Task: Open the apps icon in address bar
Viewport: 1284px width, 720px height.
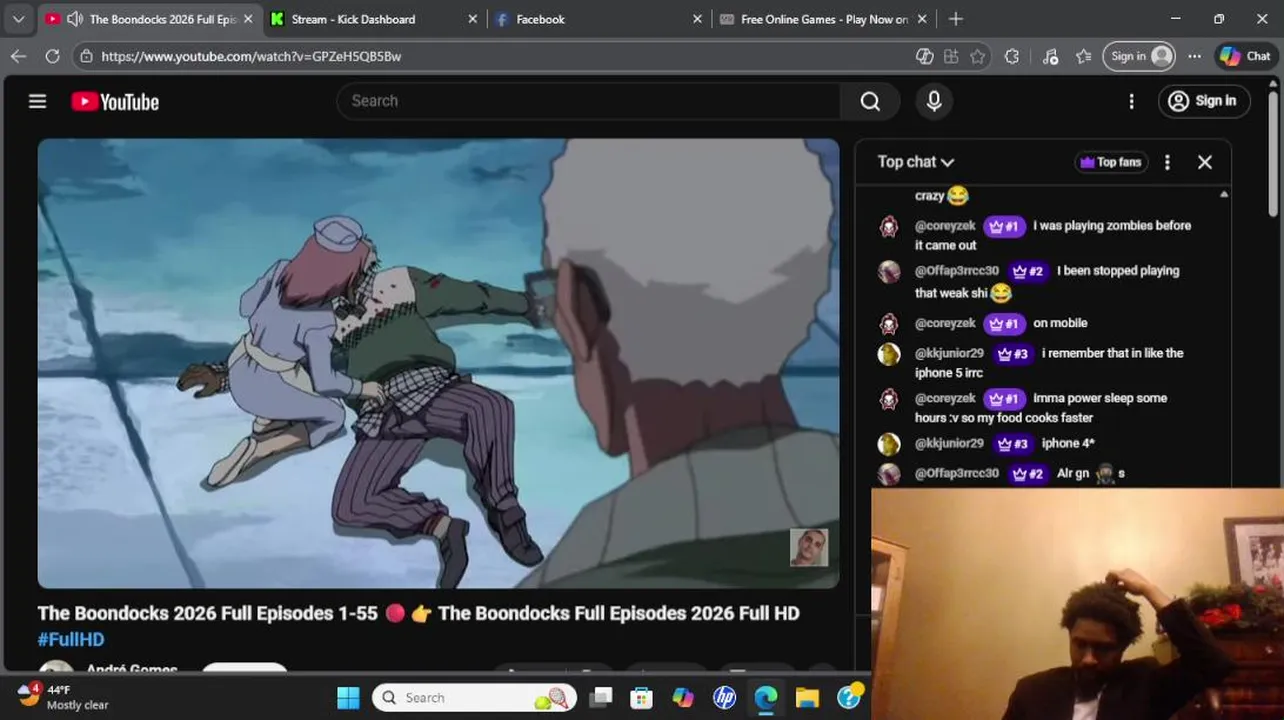Action: coord(951,56)
